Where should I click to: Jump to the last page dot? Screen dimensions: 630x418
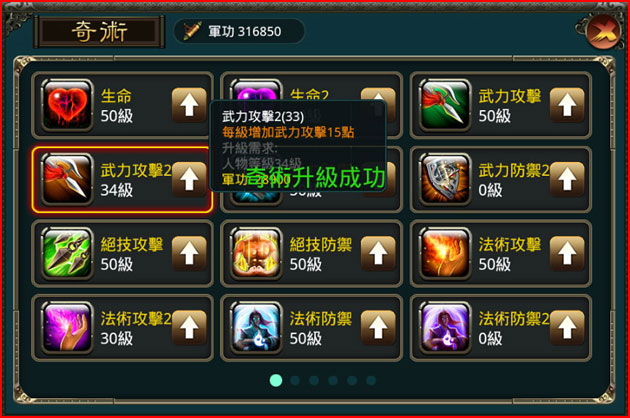[371, 380]
